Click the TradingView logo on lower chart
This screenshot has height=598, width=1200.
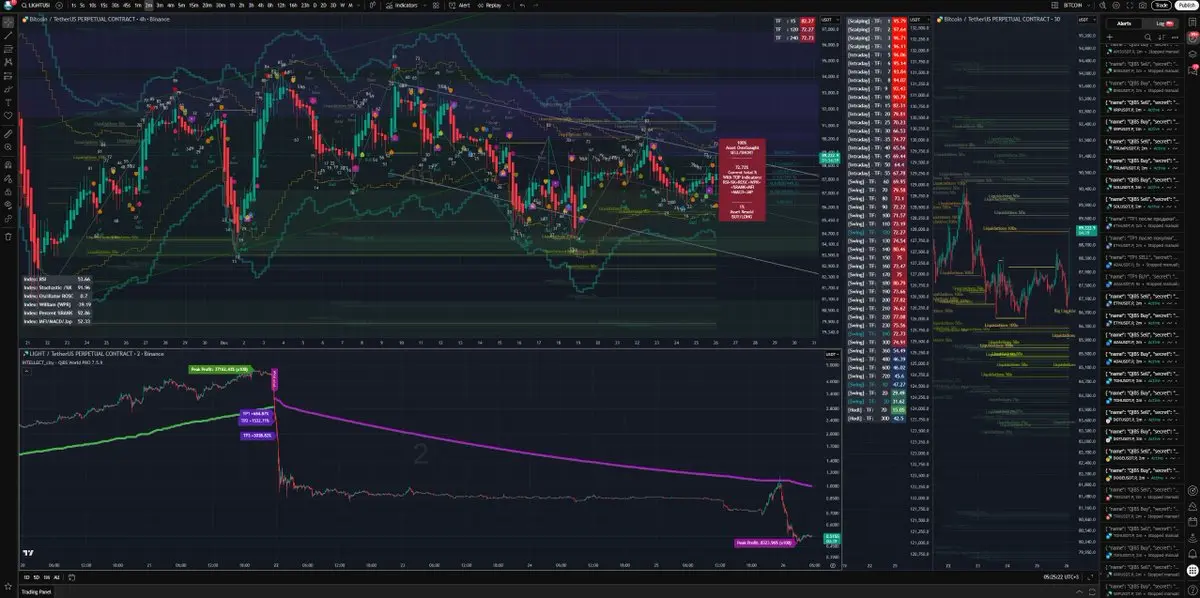[29, 554]
